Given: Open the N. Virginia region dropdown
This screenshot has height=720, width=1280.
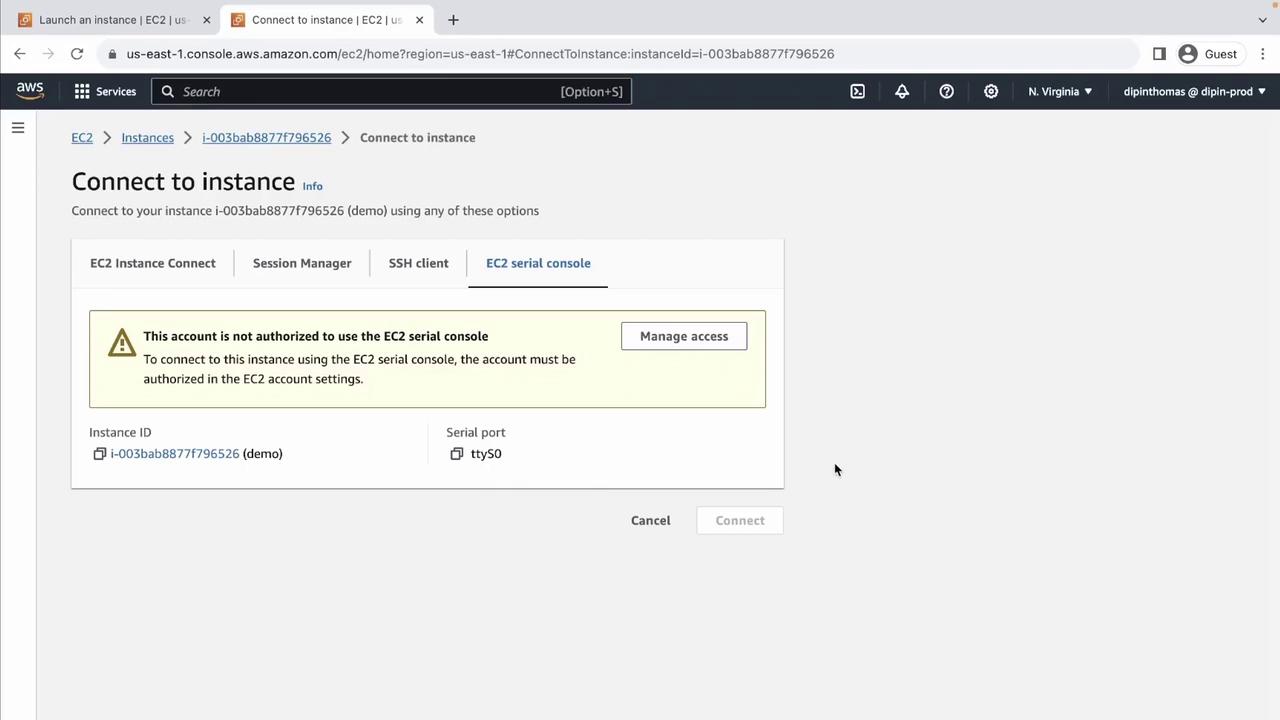Looking at the screenshot, I should (x=1060, y=91).
